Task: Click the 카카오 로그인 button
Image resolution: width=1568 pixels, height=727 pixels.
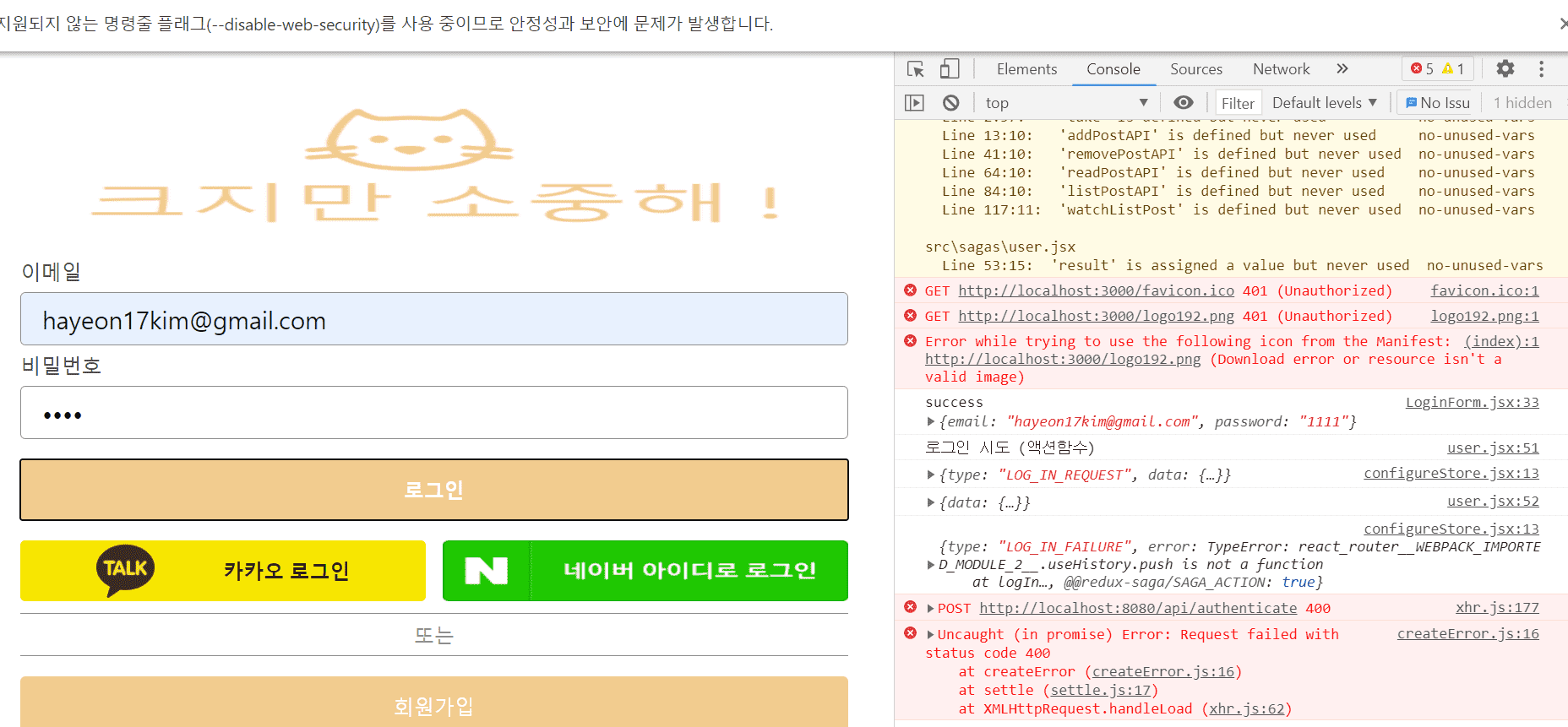Action: (x=223, y=571)
